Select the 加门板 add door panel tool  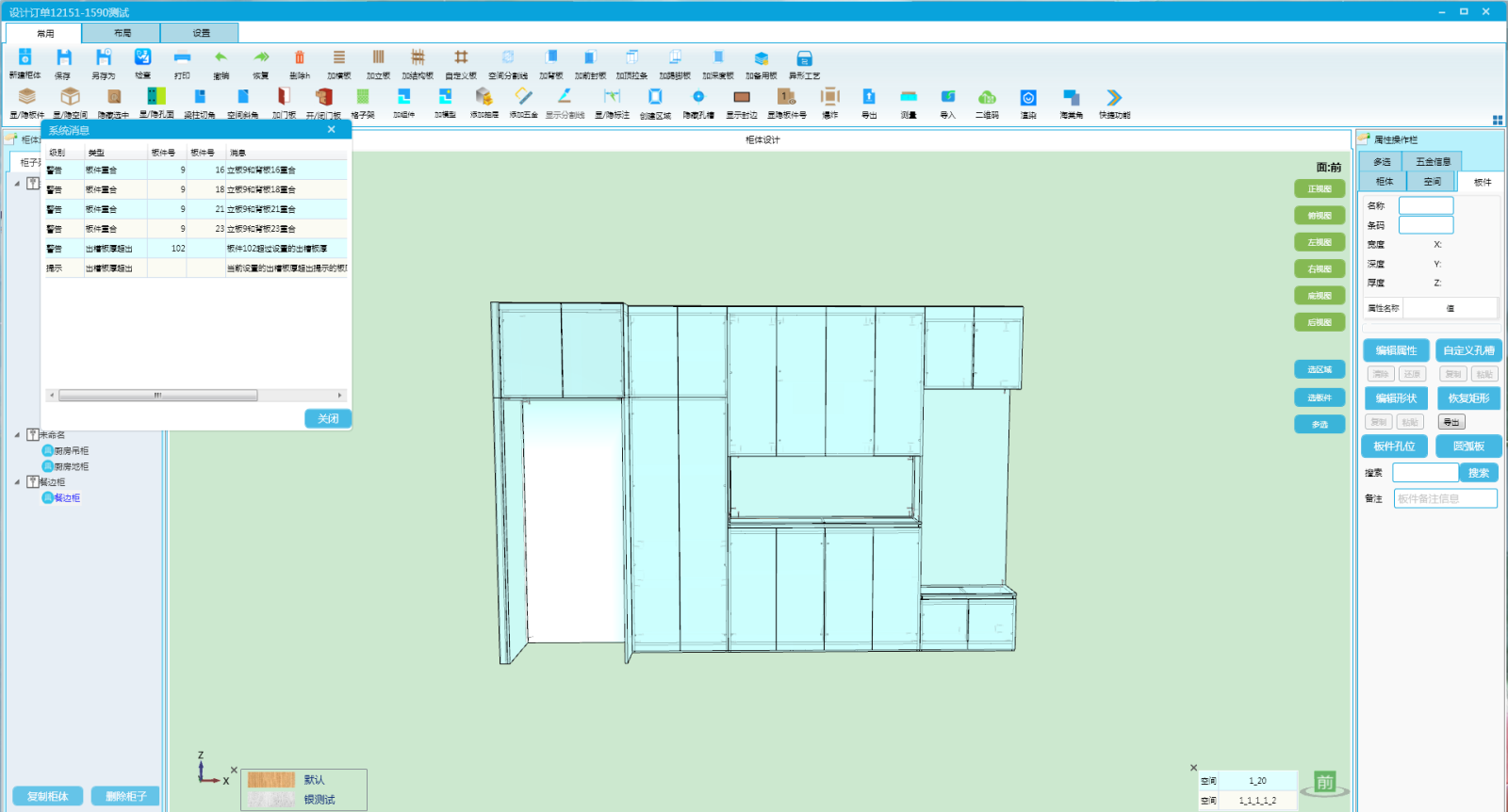[x=284, y=97]
